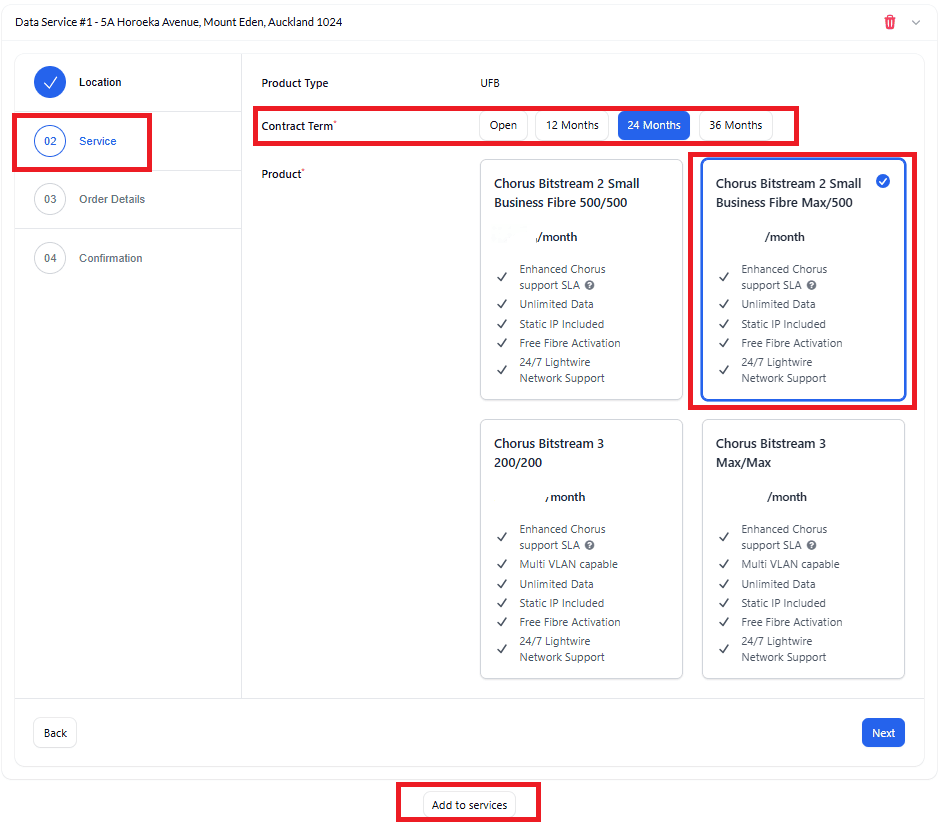Click Unlimited Data on Bitstream 3 Max/Max card
Image resolution: width=943 pixels, height=825 pixels.
[x=778, y=584]
